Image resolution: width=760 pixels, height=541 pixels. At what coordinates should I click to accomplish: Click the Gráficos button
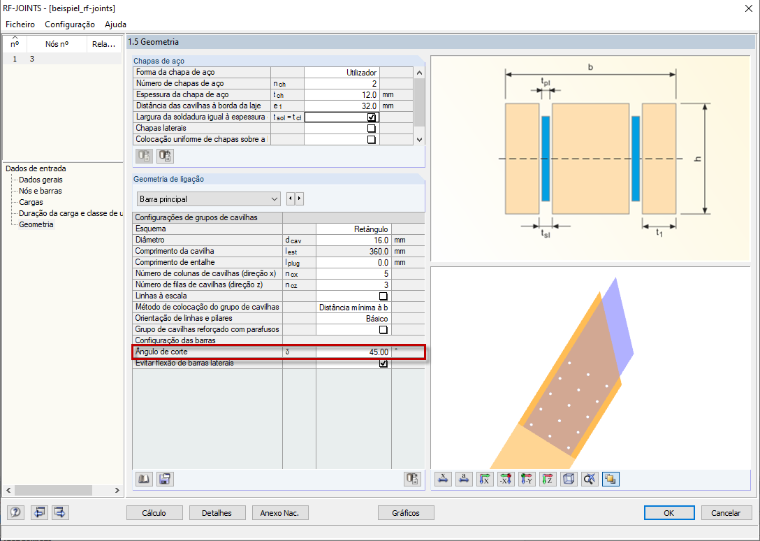406,513
